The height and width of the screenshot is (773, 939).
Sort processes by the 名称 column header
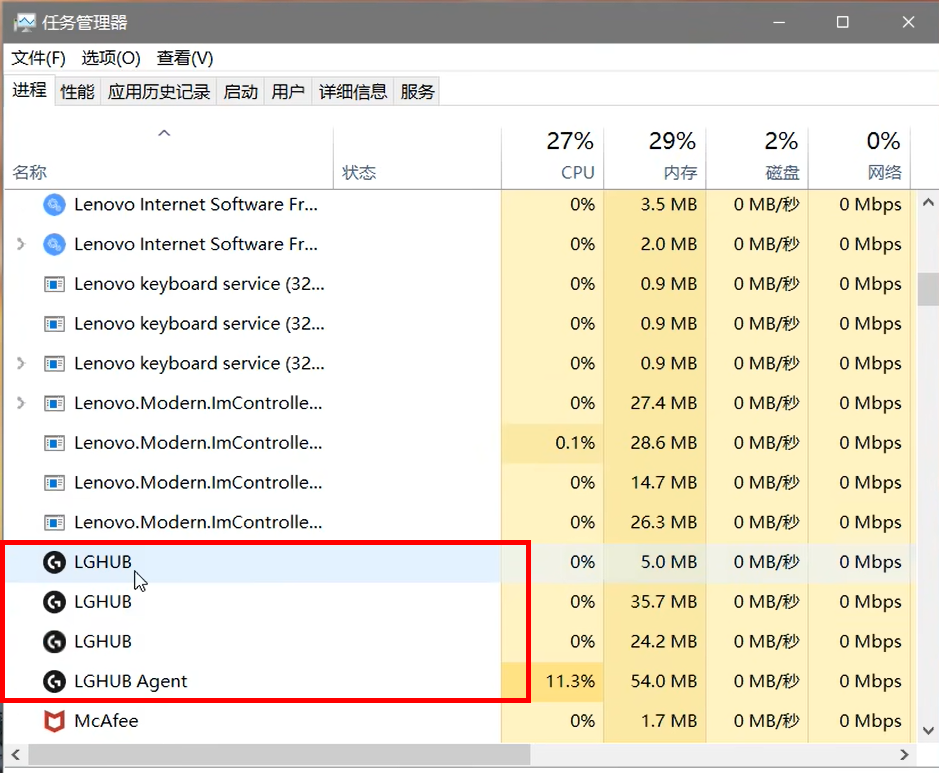(169, 157)
